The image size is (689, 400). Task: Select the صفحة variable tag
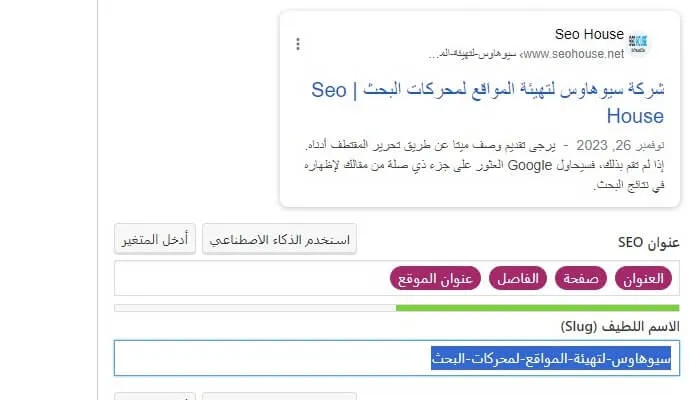[x=581, y=278]
